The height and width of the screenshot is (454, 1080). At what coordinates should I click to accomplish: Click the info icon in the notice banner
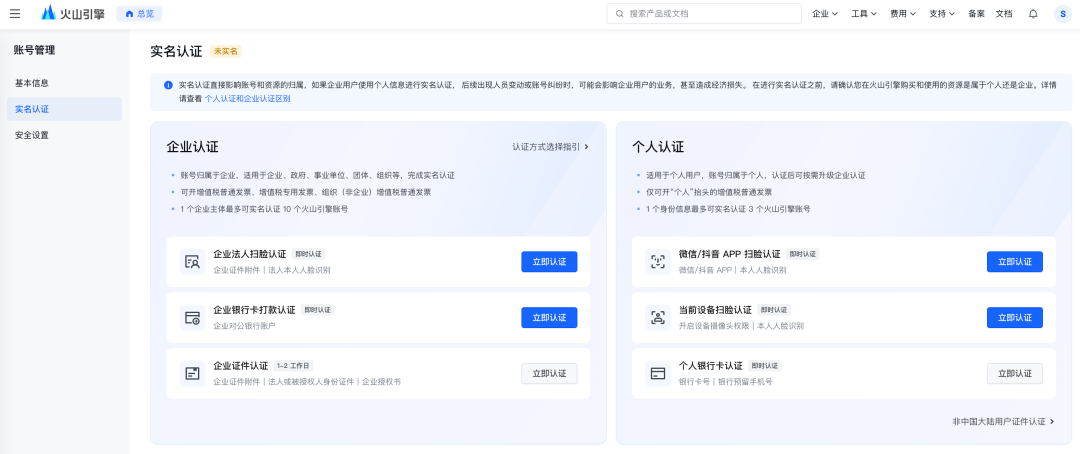pos(168,85)
